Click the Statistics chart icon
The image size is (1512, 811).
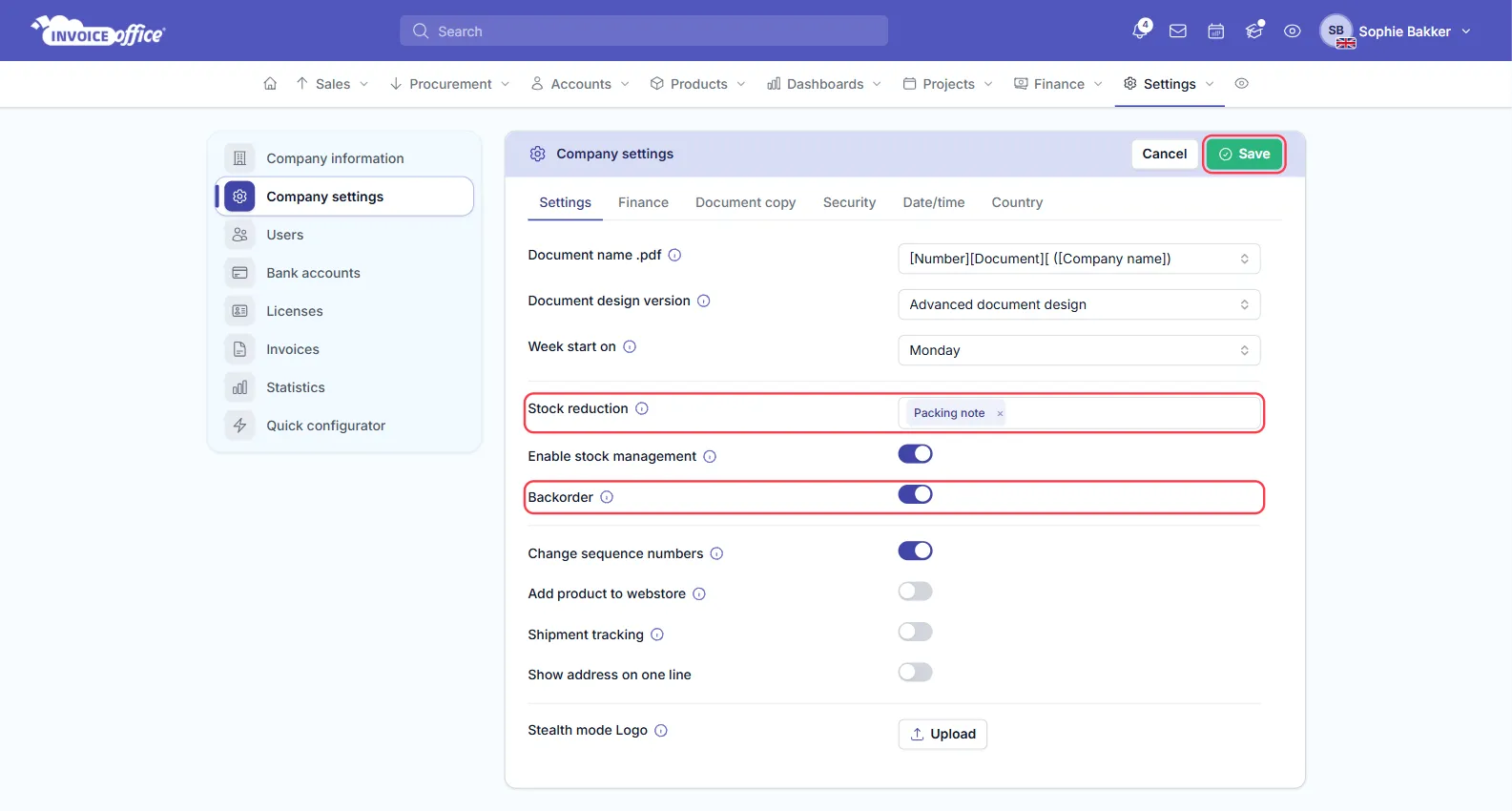point(239,387)
